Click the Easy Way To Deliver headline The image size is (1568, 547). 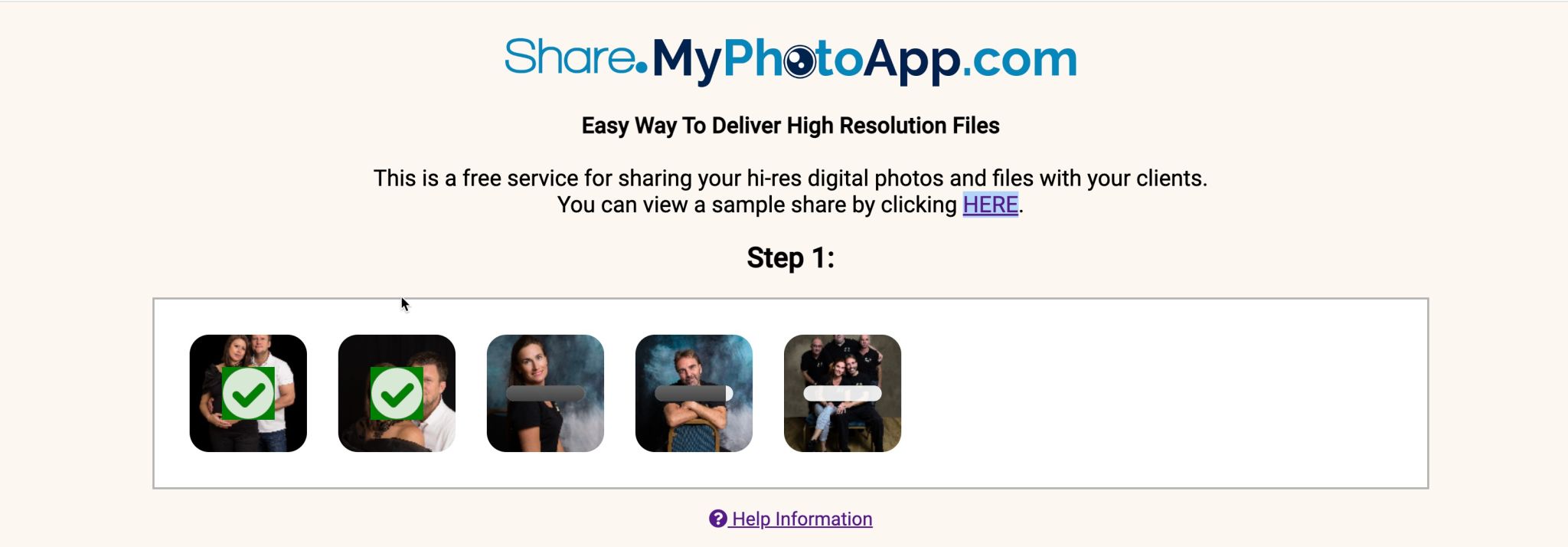click(x=791, y=126)
